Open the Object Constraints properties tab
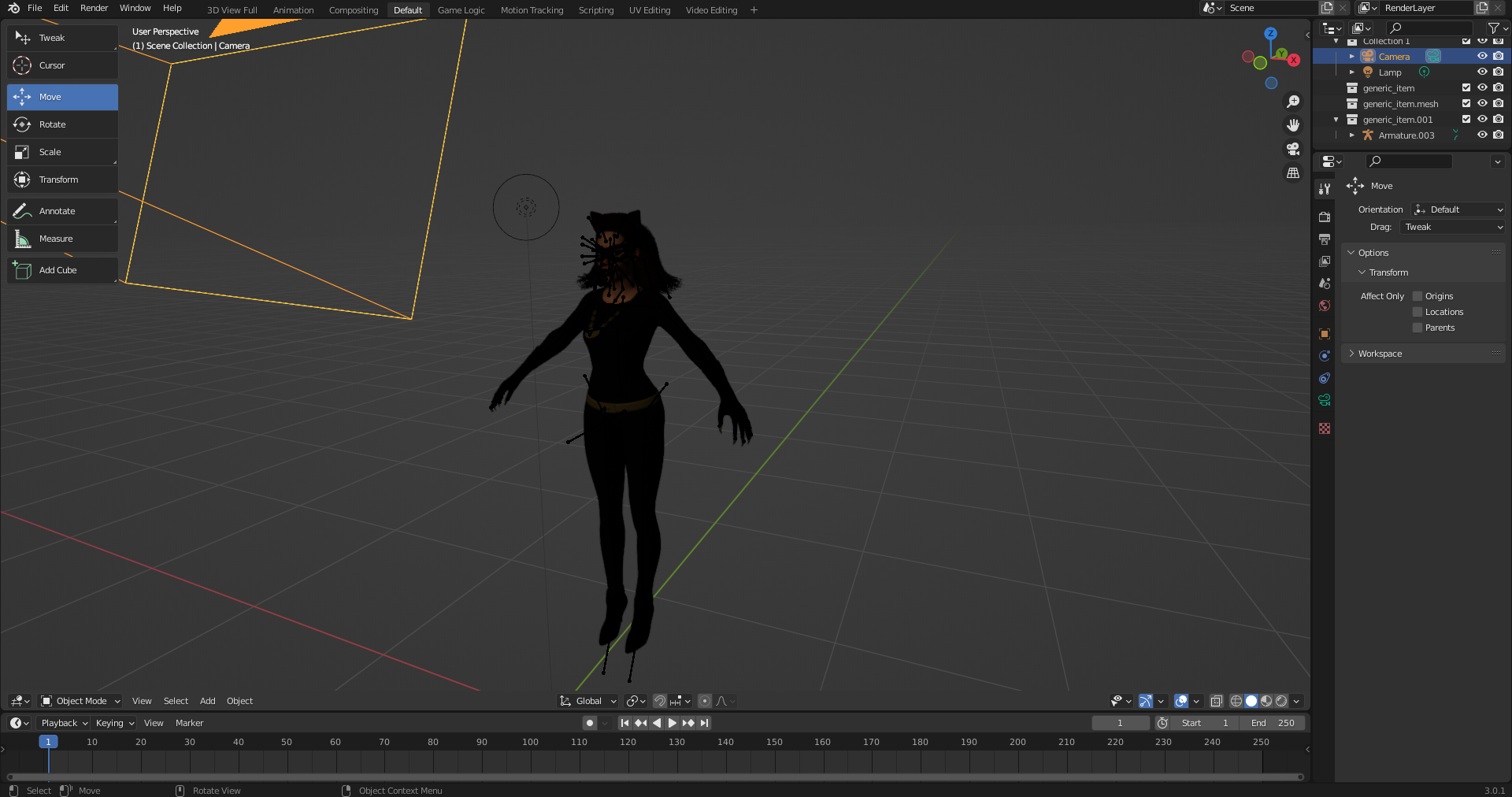The width and height of the screenshot is (1512, 797). point(1325,378)
